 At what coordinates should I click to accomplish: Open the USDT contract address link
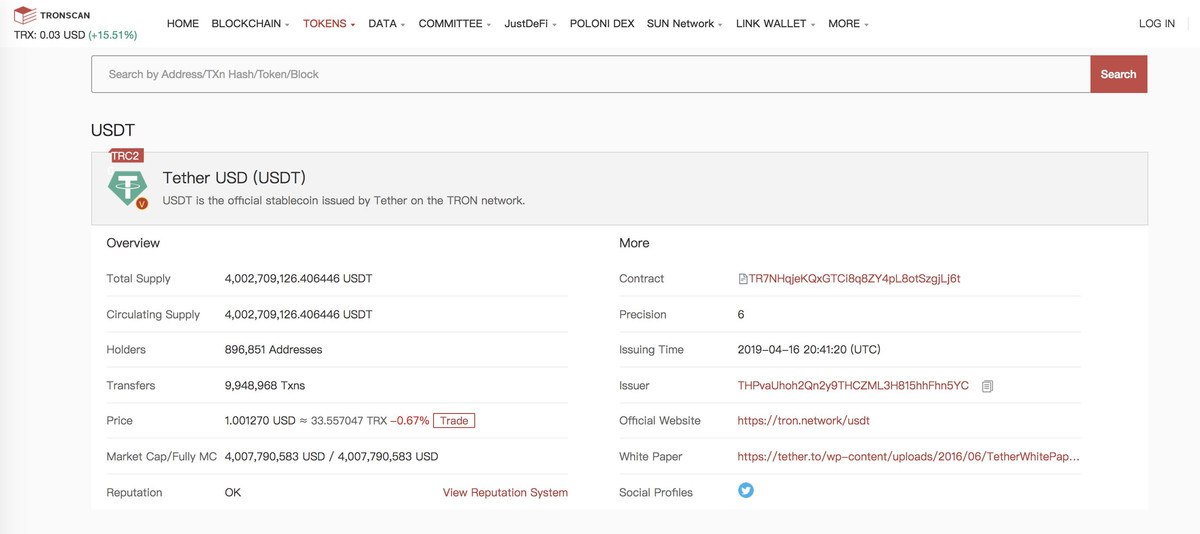click(x=854, y=279)
